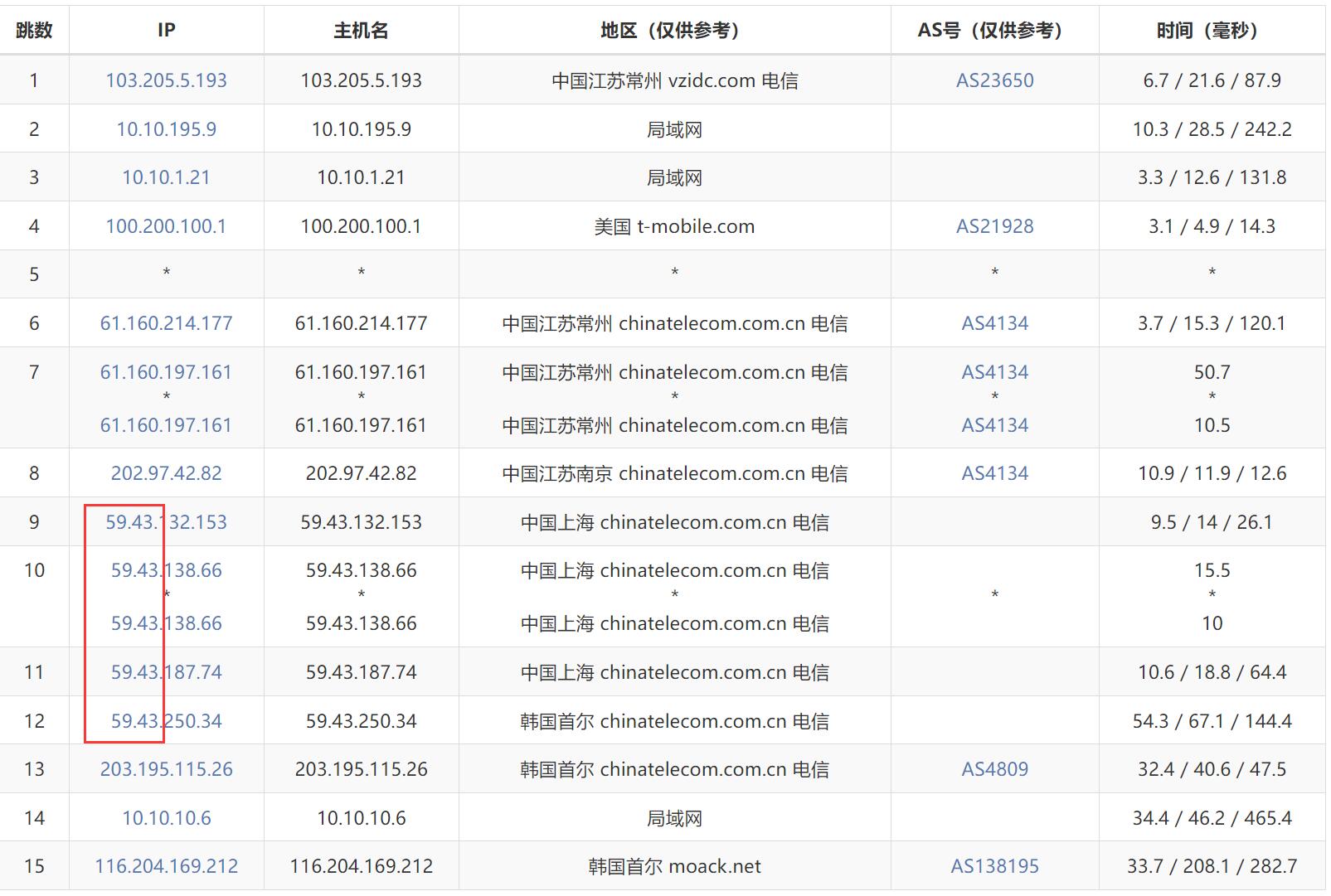Select hostname cell 10.10.195.9

coord(361,129)
